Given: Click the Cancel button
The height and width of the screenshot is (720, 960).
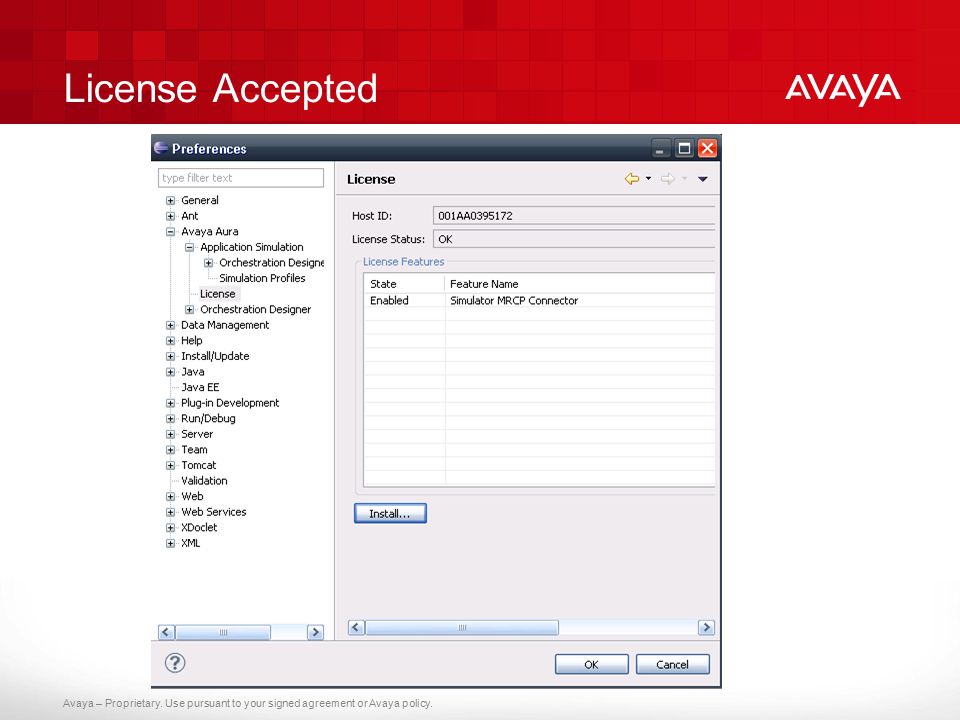Looking at the screenshot, I should click(x=672, y=664).
